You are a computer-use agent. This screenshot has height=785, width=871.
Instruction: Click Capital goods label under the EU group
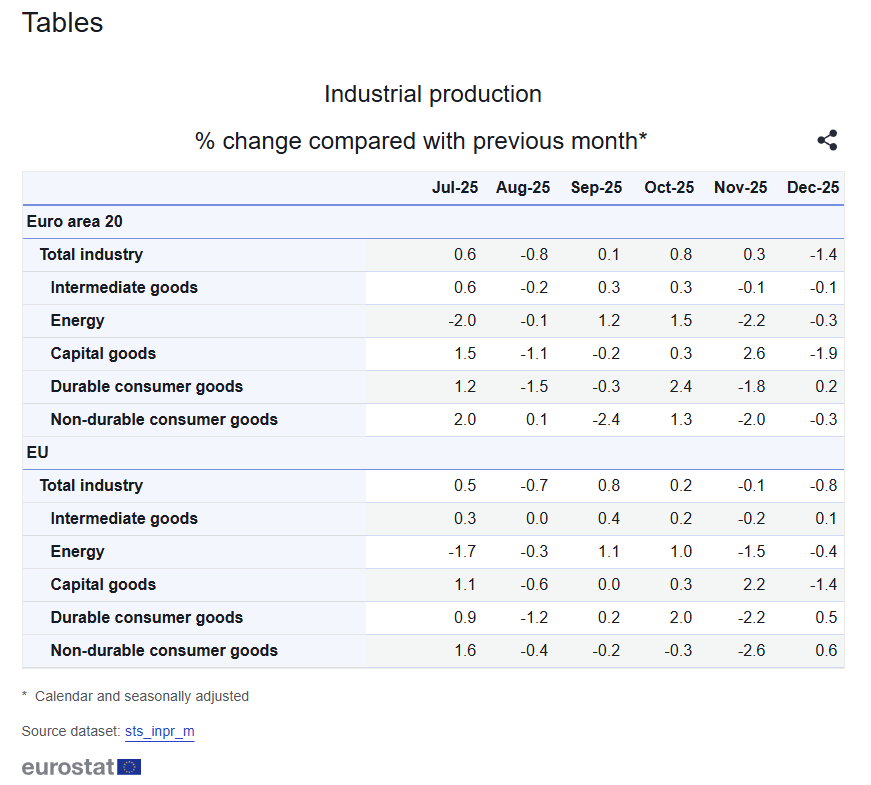click(x=103, y=585)
